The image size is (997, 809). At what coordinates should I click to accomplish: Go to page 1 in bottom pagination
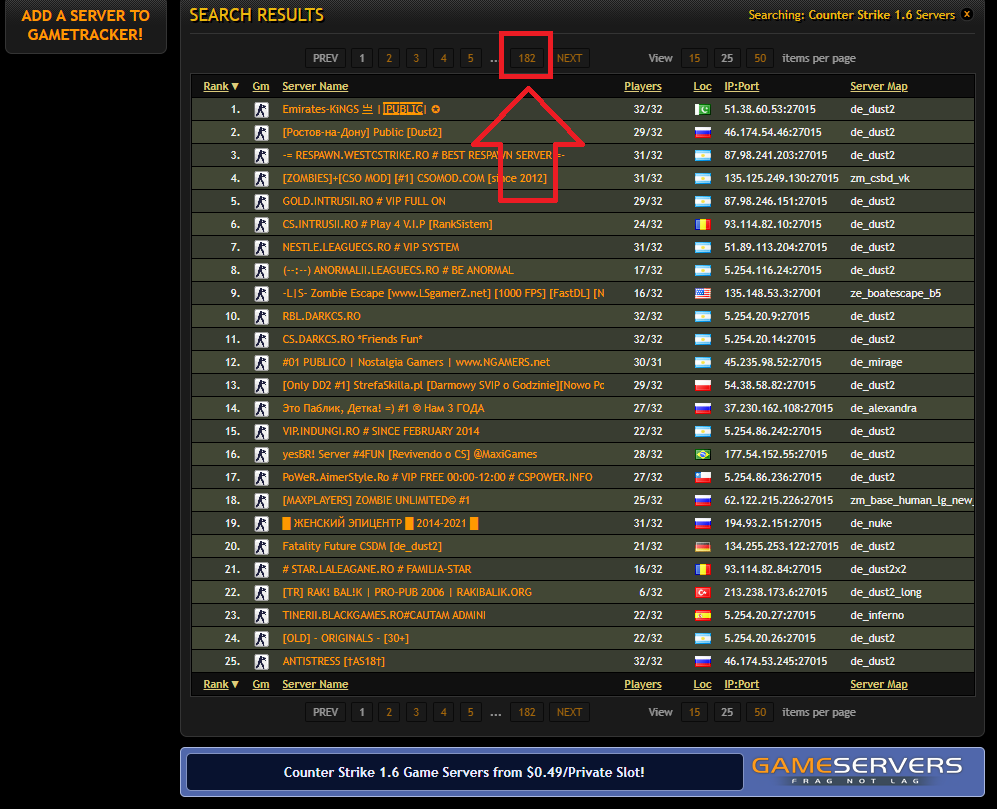(362, 712)
